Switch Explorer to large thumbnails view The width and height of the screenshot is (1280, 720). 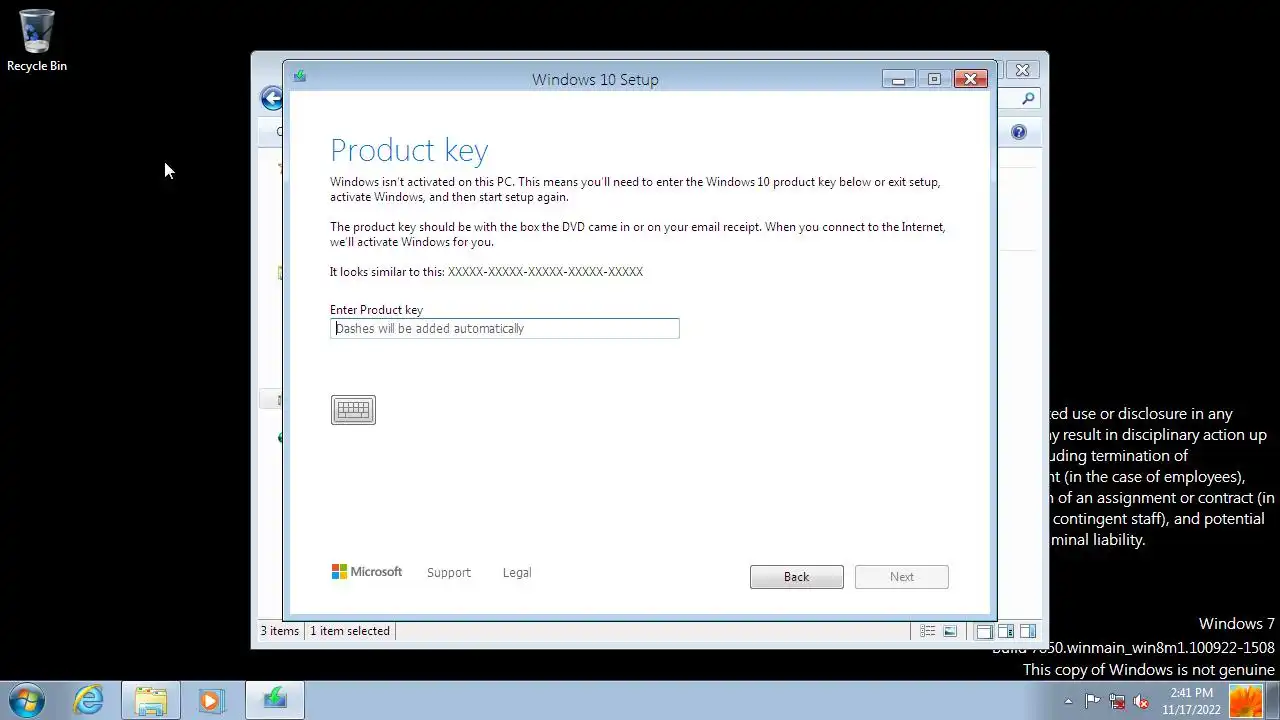(x=950, y=631)
